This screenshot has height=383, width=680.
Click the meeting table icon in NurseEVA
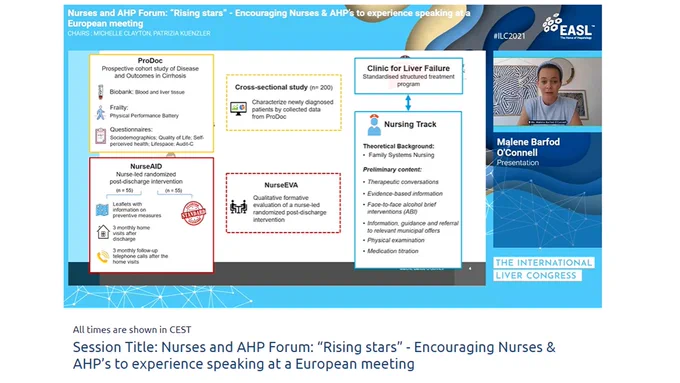coord(239,207)
